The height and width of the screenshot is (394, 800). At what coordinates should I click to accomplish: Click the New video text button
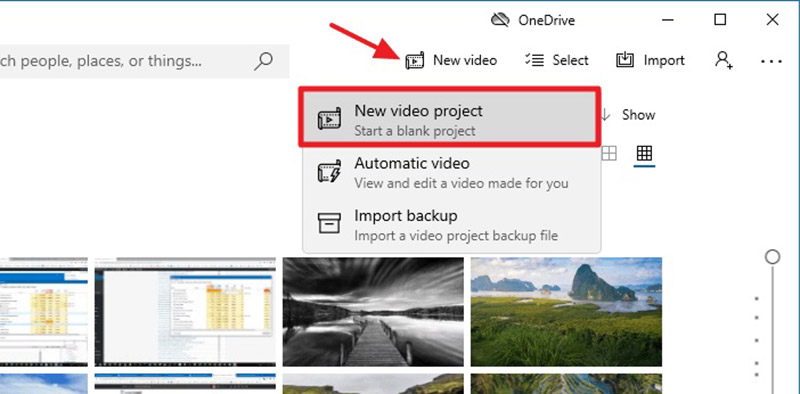pyautogui.click(x=465, y=60)
